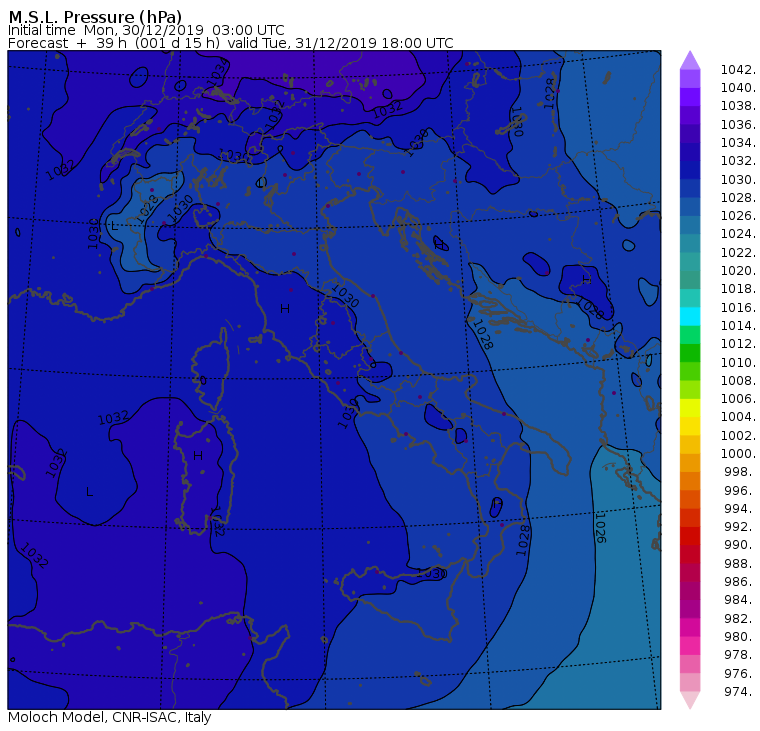The width and height of the screenshot is (760, 731).
Task: Click the 'Moloch Model, CNR-ISAC, Italy' credit
Action: click(x=110, y=717)
